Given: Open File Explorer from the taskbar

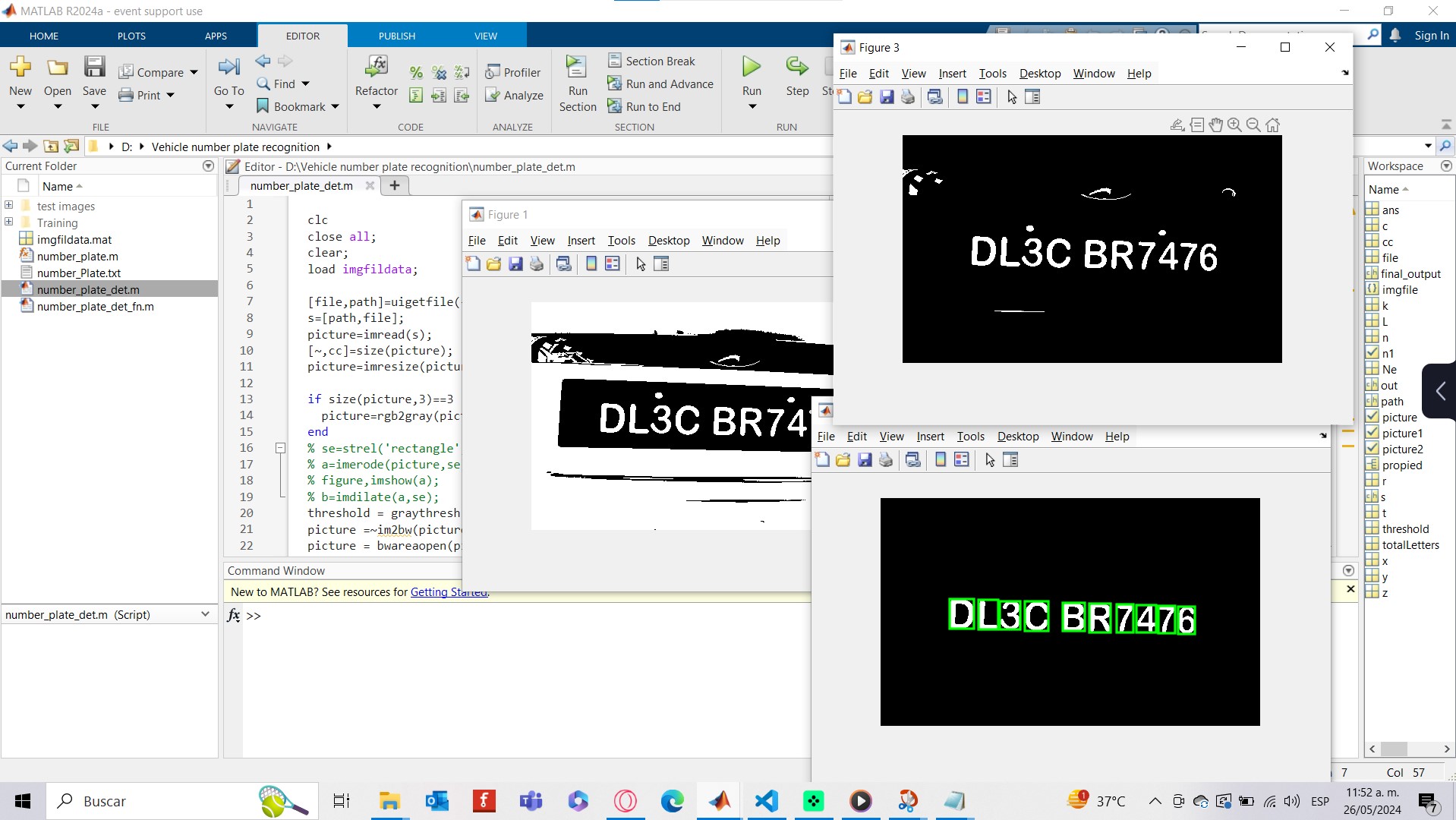Looking at the screenshot, I should coord(389,801).
